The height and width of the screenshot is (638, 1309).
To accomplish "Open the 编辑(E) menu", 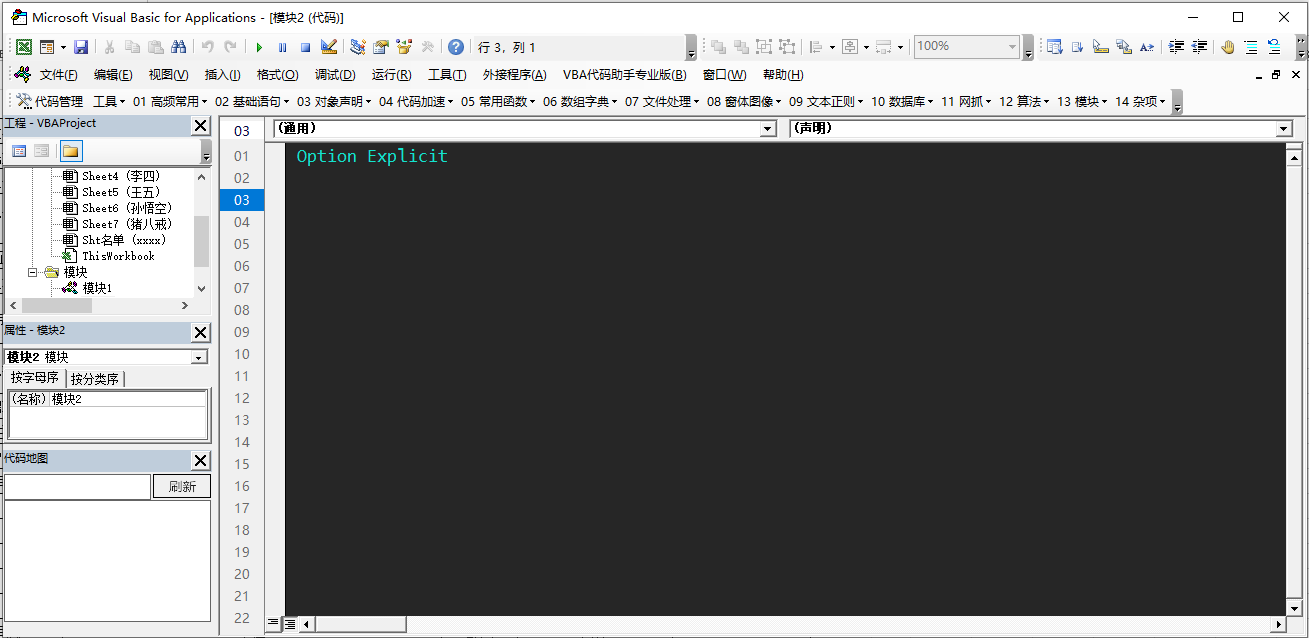I will point(113,75).
